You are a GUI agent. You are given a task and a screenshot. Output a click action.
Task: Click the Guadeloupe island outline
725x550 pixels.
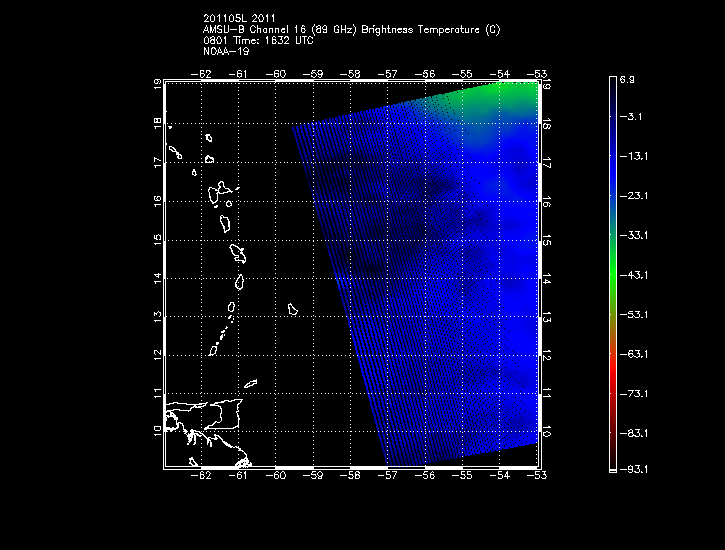tap(221, 191)
